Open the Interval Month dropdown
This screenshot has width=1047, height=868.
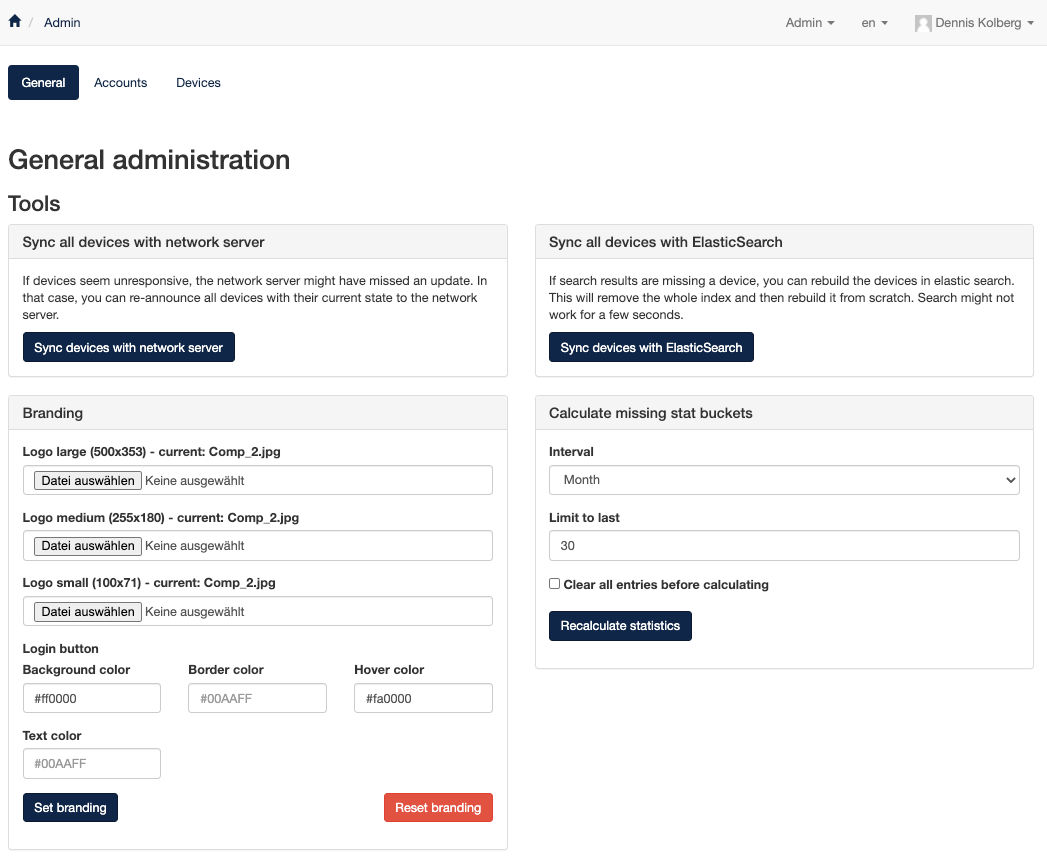point(784,480)
